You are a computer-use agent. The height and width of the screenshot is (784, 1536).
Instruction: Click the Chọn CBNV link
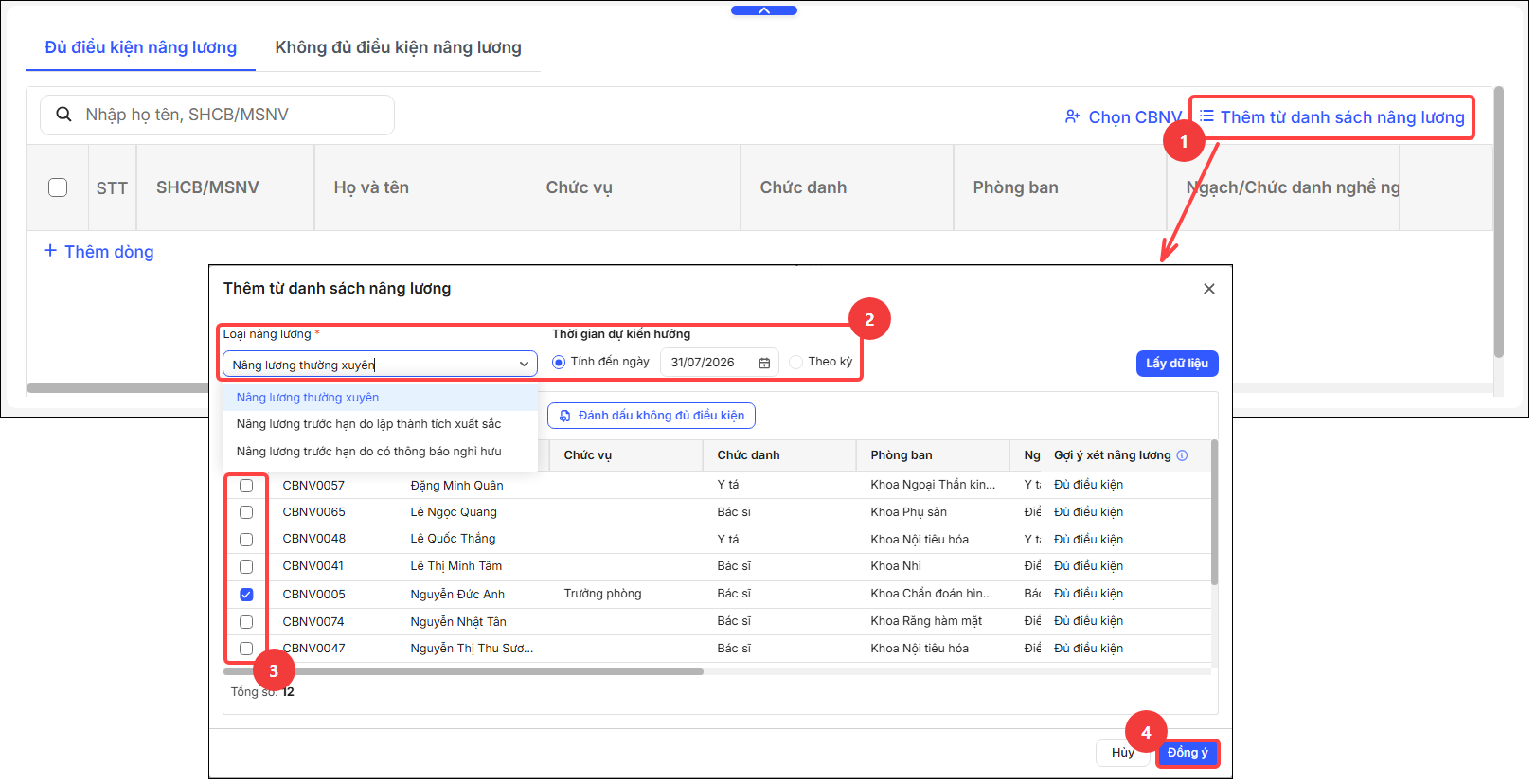pos(1123,117)
